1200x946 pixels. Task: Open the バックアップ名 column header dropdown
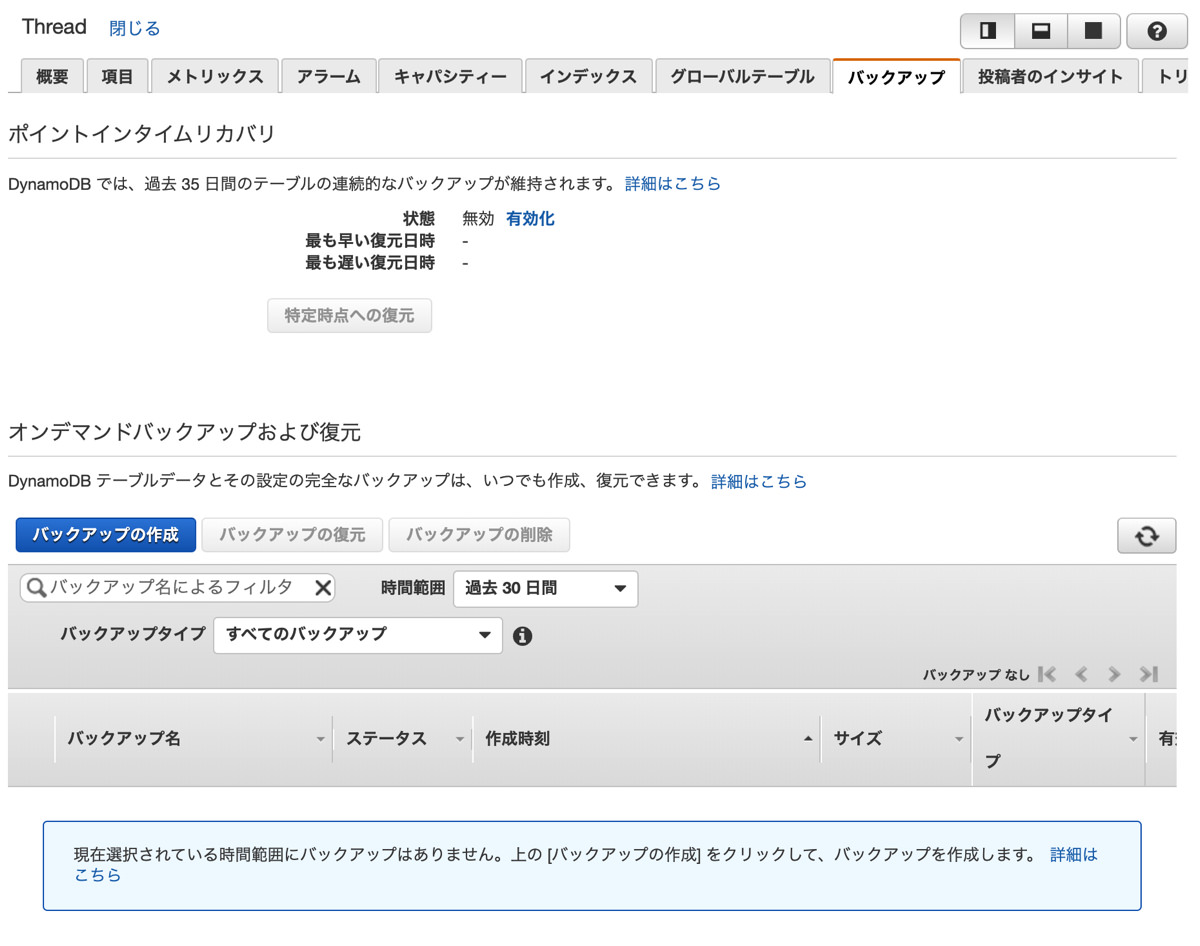tap(320, 738)
